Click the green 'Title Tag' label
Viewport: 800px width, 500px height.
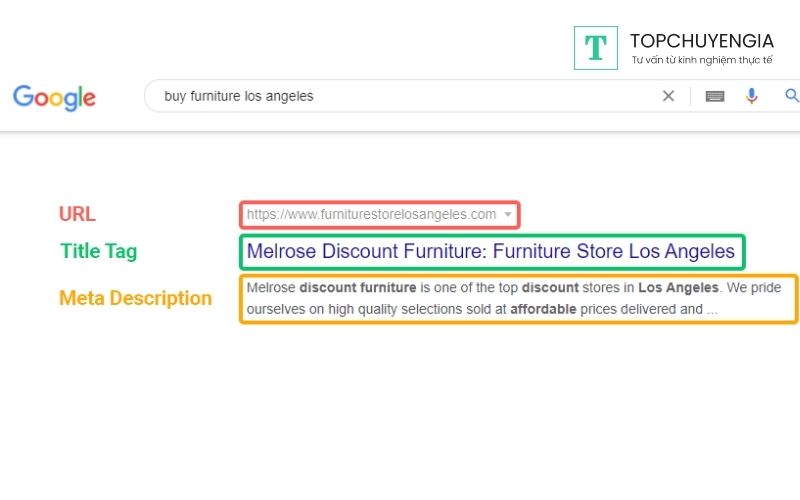coord(98,251)
